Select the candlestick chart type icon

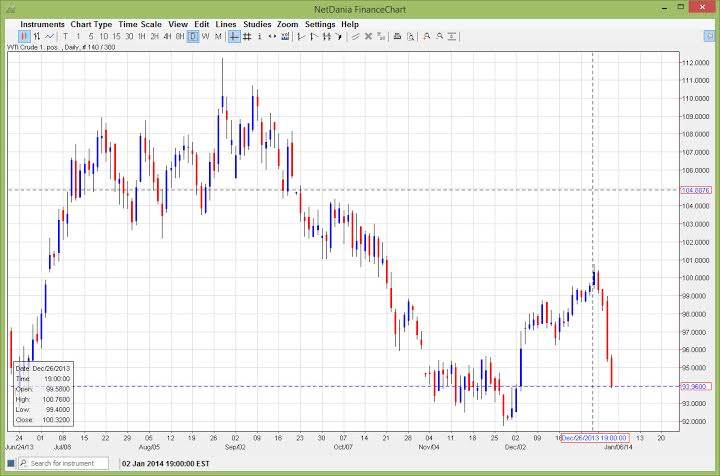pyautogui.click(x=25, y=36)
